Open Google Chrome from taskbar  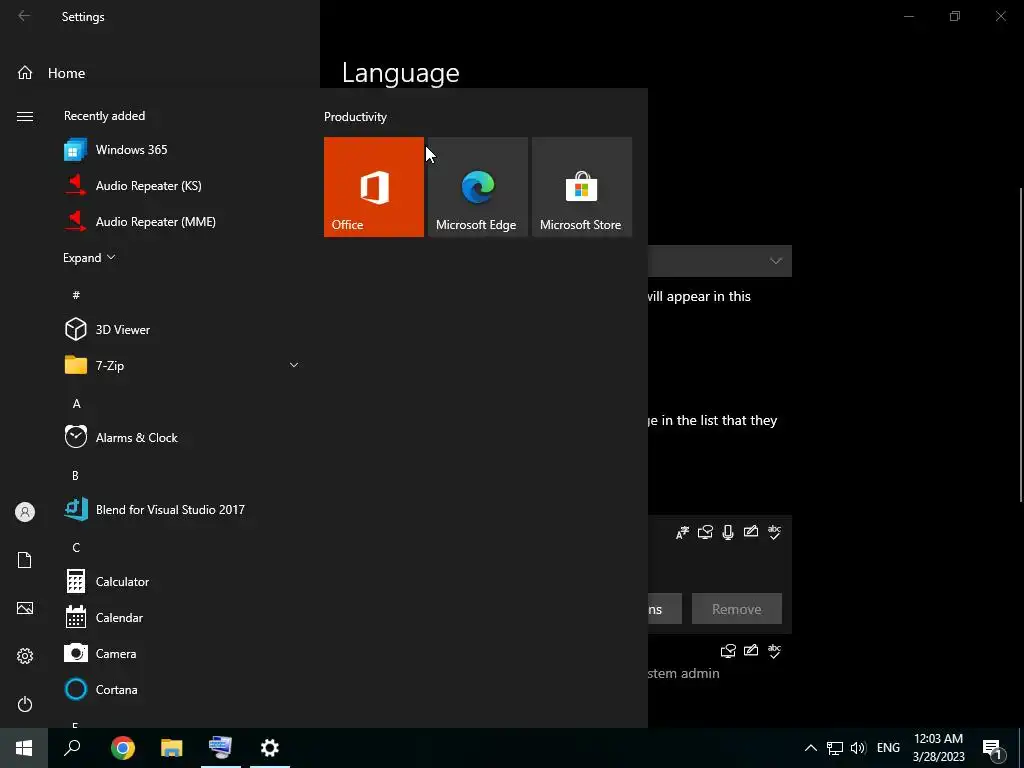tap(123, 748)
